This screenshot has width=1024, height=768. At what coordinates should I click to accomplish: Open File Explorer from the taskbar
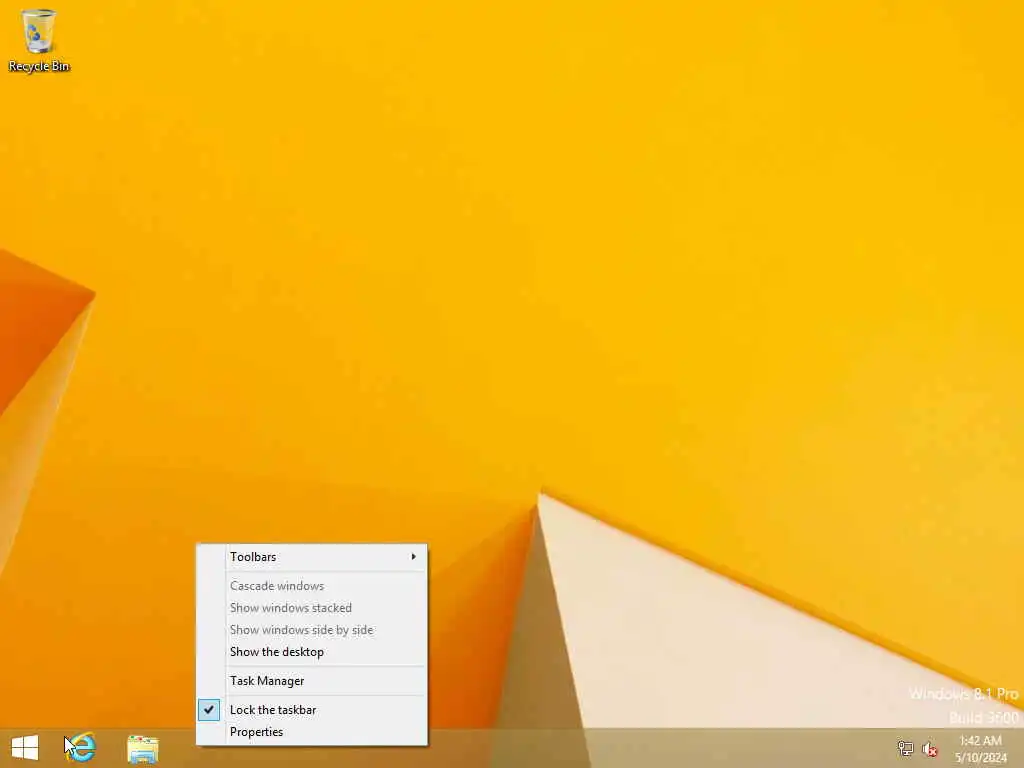(x=142, y=749)
